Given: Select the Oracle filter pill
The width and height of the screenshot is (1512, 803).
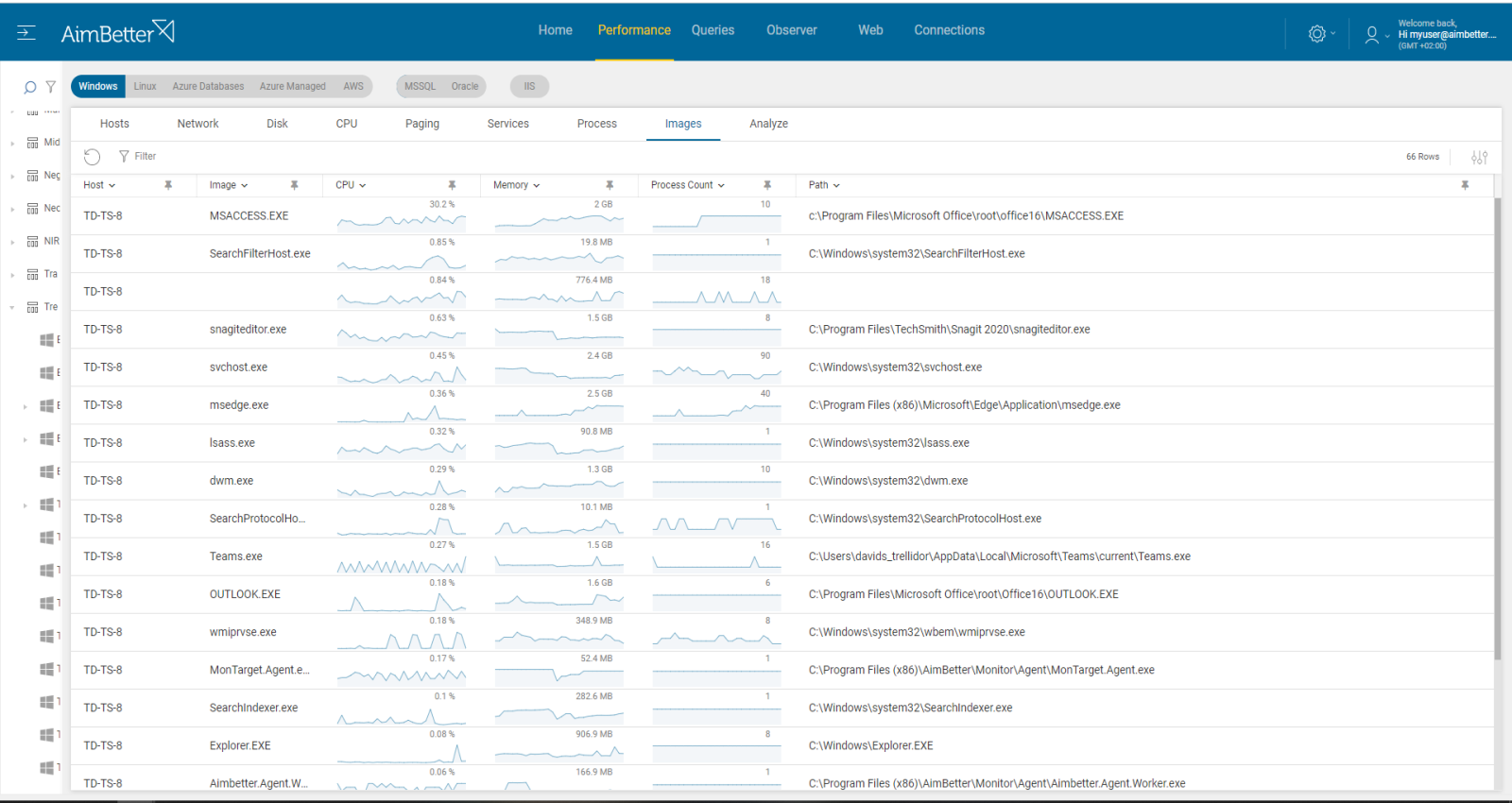Looking at the screenshot, I should tap(465, 86).
